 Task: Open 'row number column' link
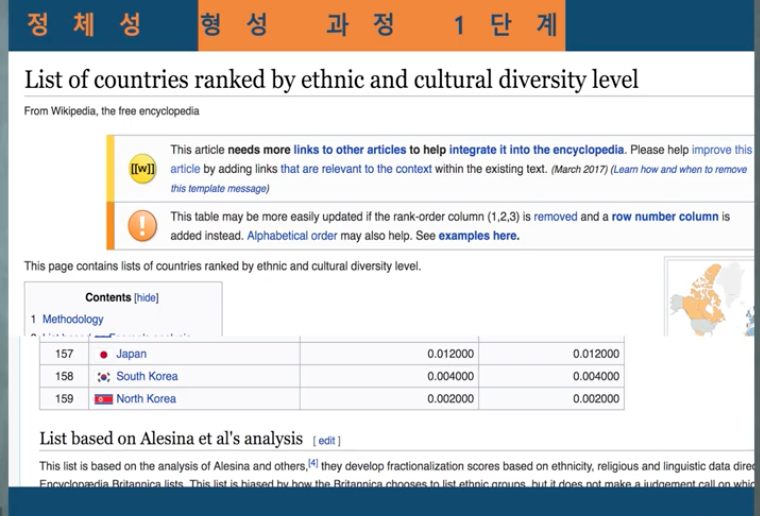665,217
